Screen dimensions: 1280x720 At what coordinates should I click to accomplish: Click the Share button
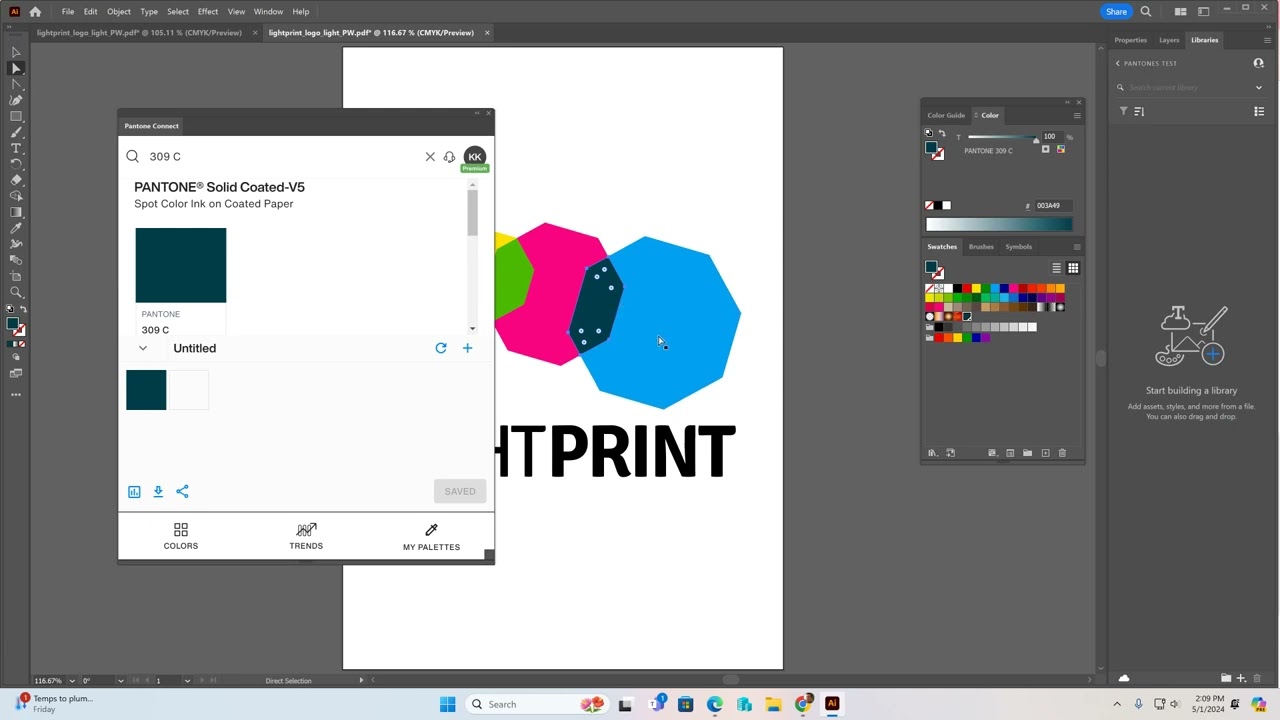[1116, 12]
